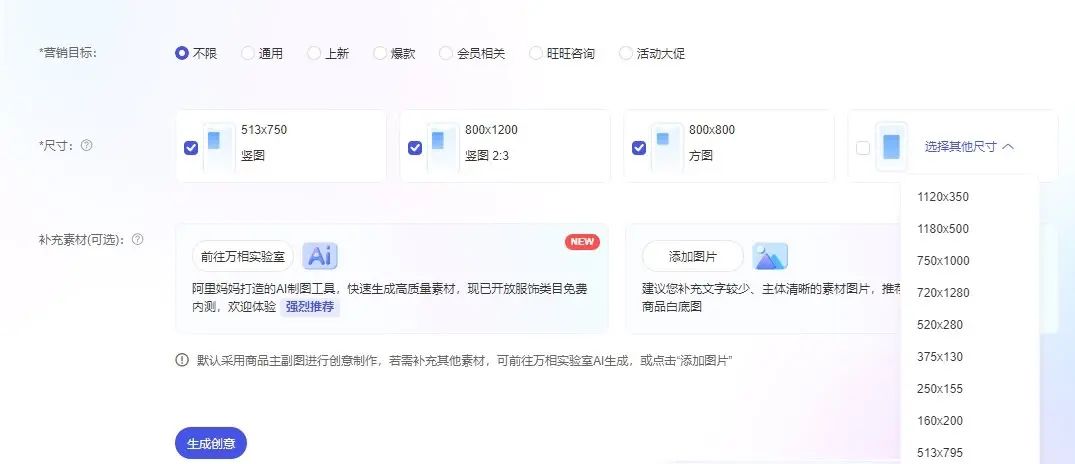Click 添加图片 button

tap(692, 257)
